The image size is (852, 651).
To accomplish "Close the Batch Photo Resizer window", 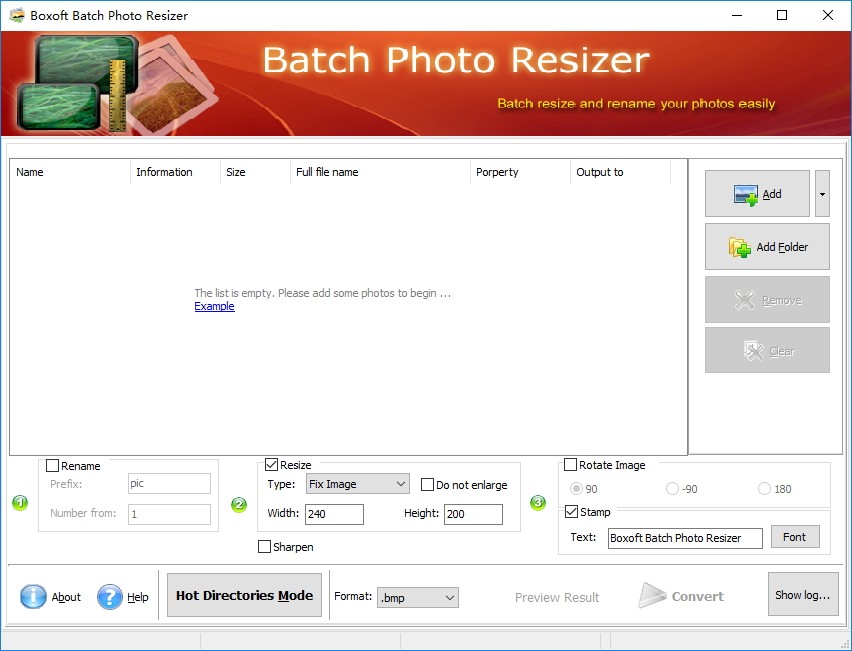I will pos(828,15).
